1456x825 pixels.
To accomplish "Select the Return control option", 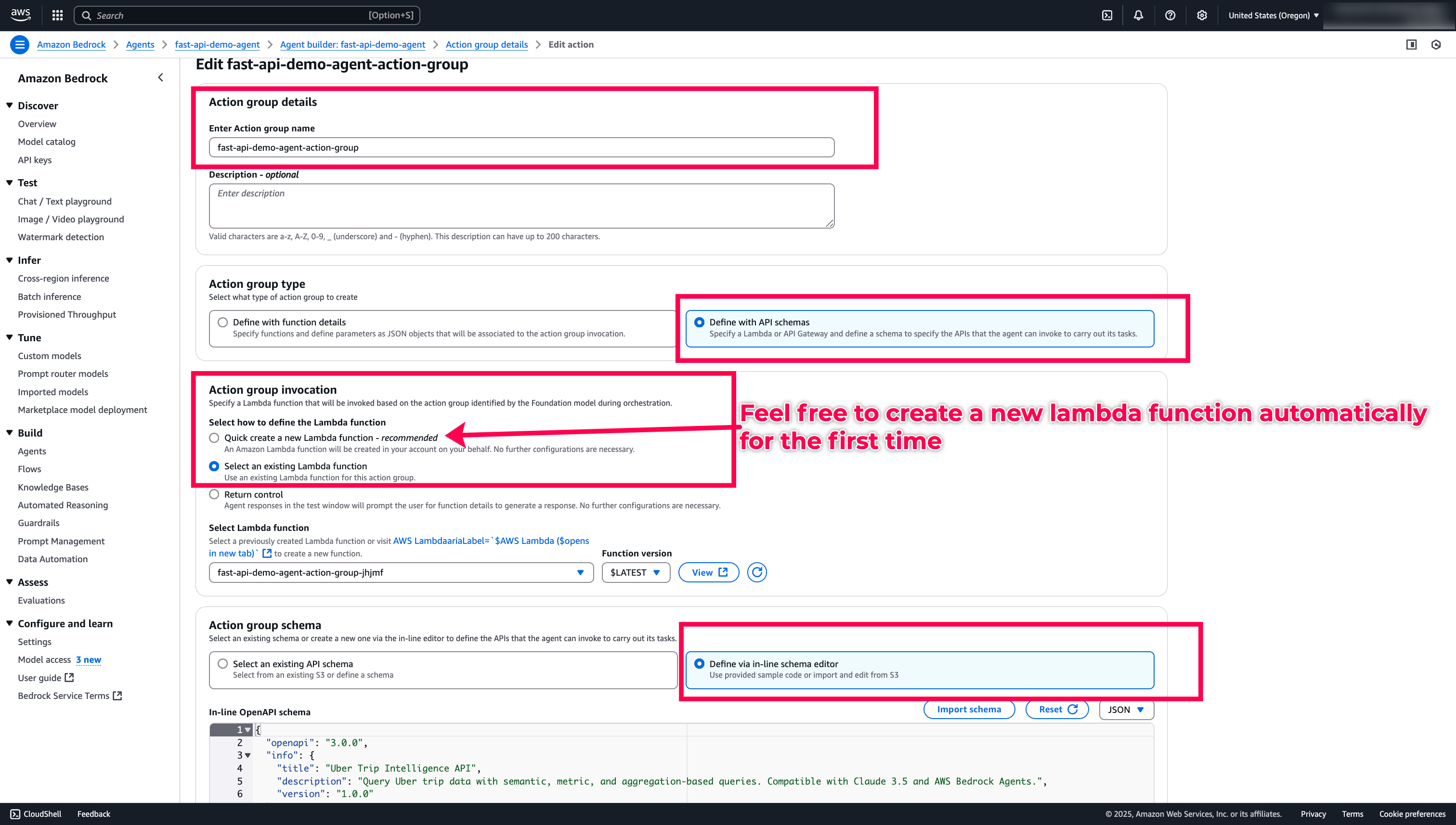I will click(x=214, y=494).
